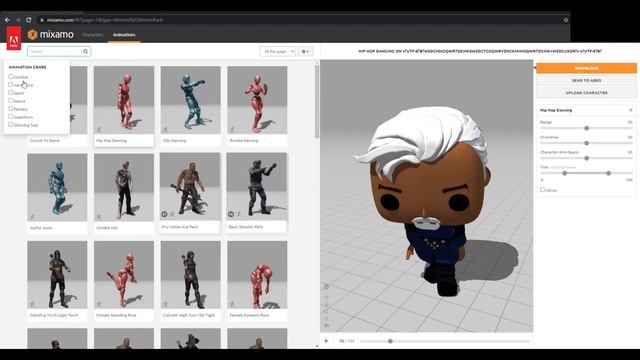Click the running-figure icon on the Female Standing Pose thumbnail

(x=99, y=304)
